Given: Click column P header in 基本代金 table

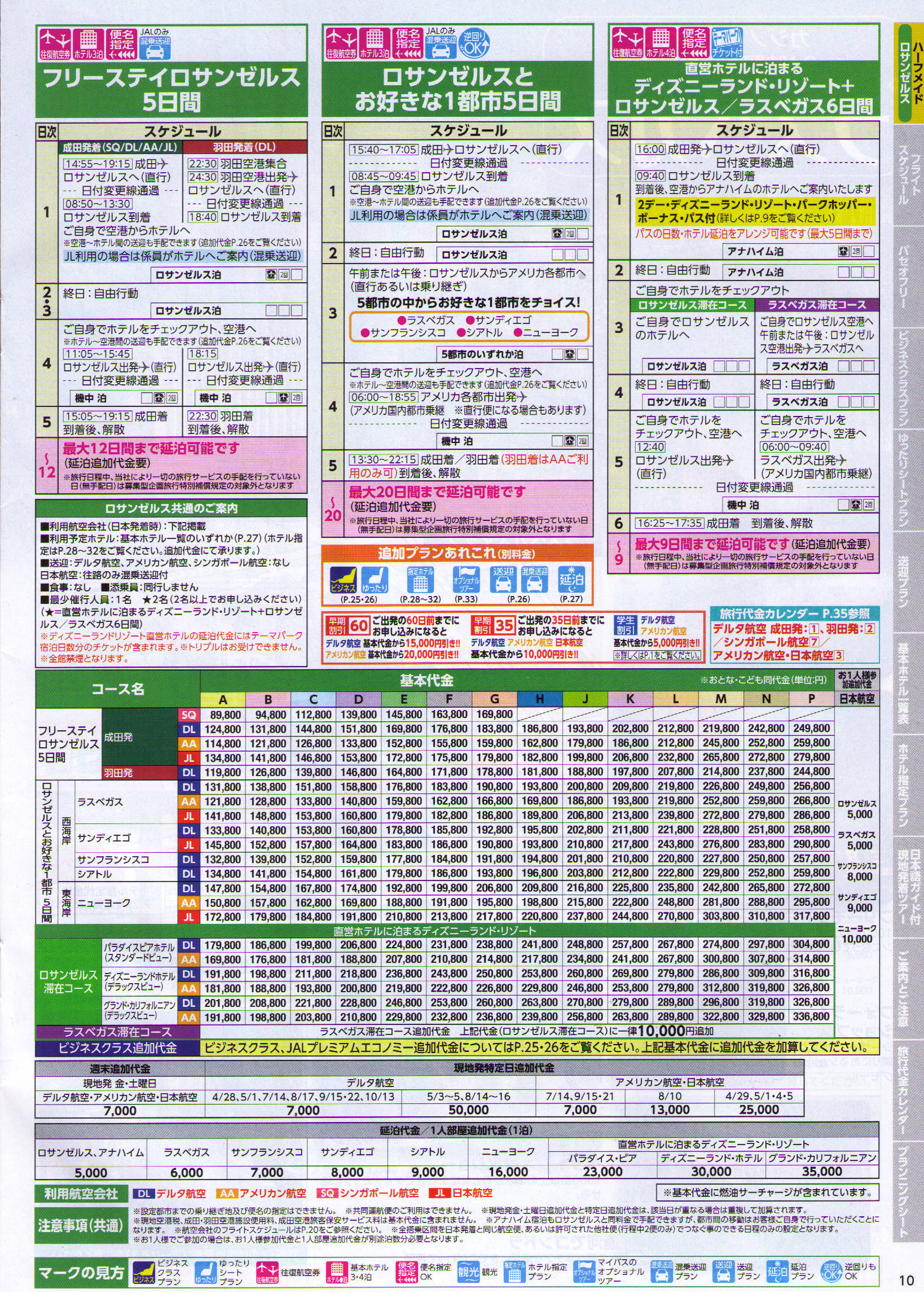Looking at the screenshot, I should (x=811, y=699).
